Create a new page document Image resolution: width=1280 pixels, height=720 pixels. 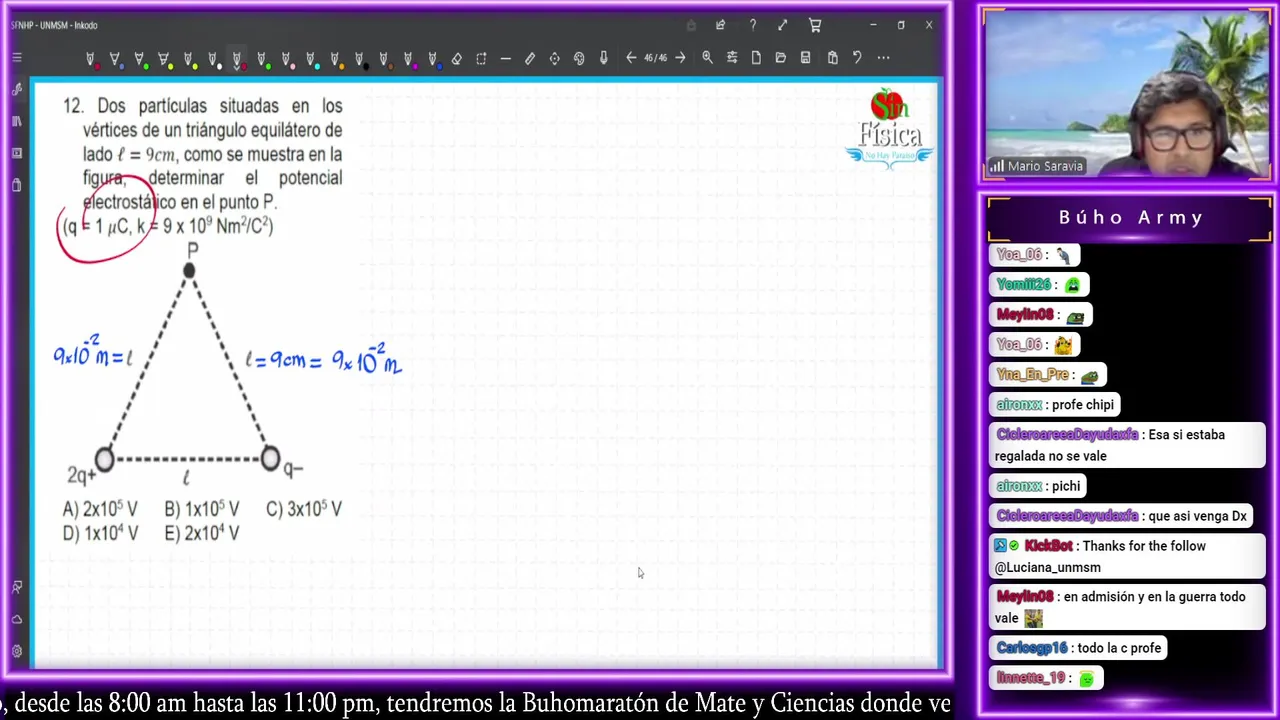coord(756,58)
